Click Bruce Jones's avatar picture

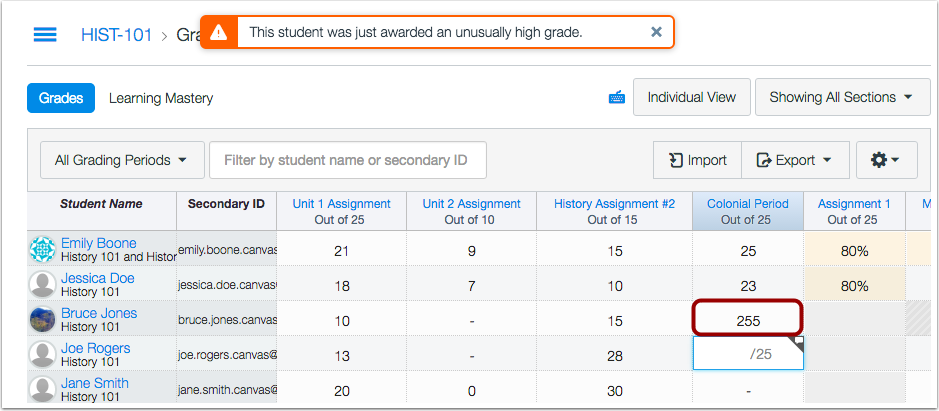pos(43,319)
